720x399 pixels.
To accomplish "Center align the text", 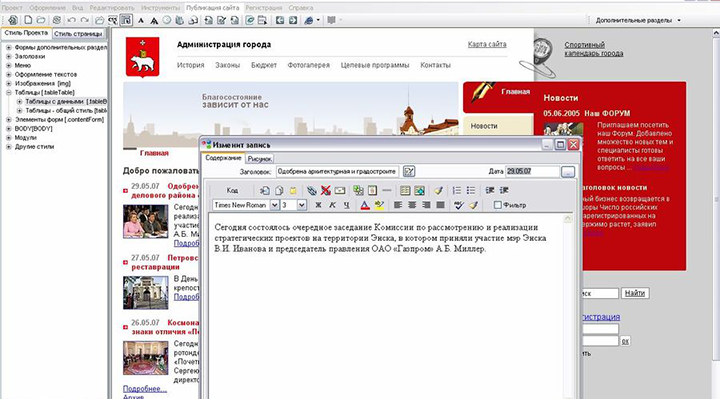I will (x=412, y=205).
